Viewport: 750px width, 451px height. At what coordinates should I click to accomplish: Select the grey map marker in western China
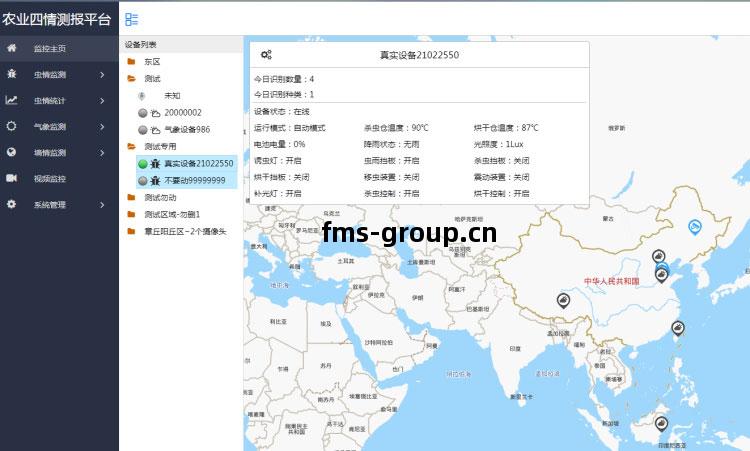point(563,301)
